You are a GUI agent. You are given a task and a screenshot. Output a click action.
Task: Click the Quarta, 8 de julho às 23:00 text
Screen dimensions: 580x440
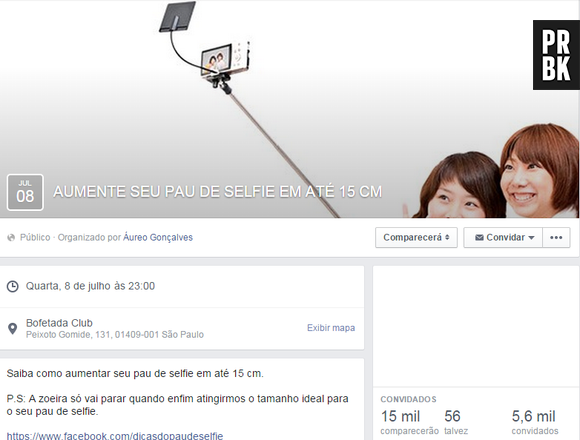pos(90,286)
